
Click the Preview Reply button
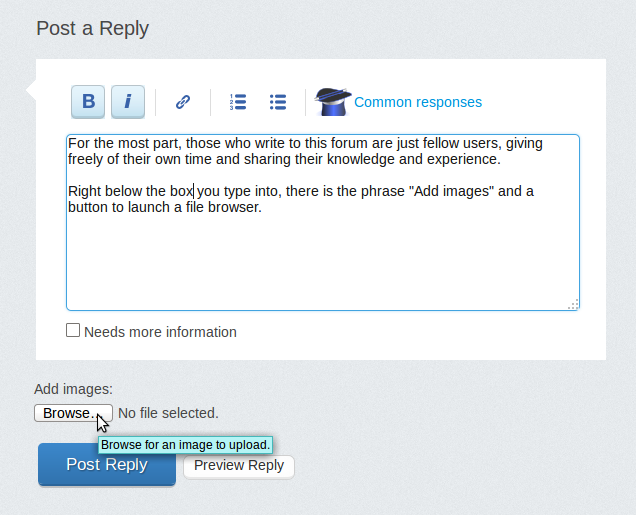[239, 466]
